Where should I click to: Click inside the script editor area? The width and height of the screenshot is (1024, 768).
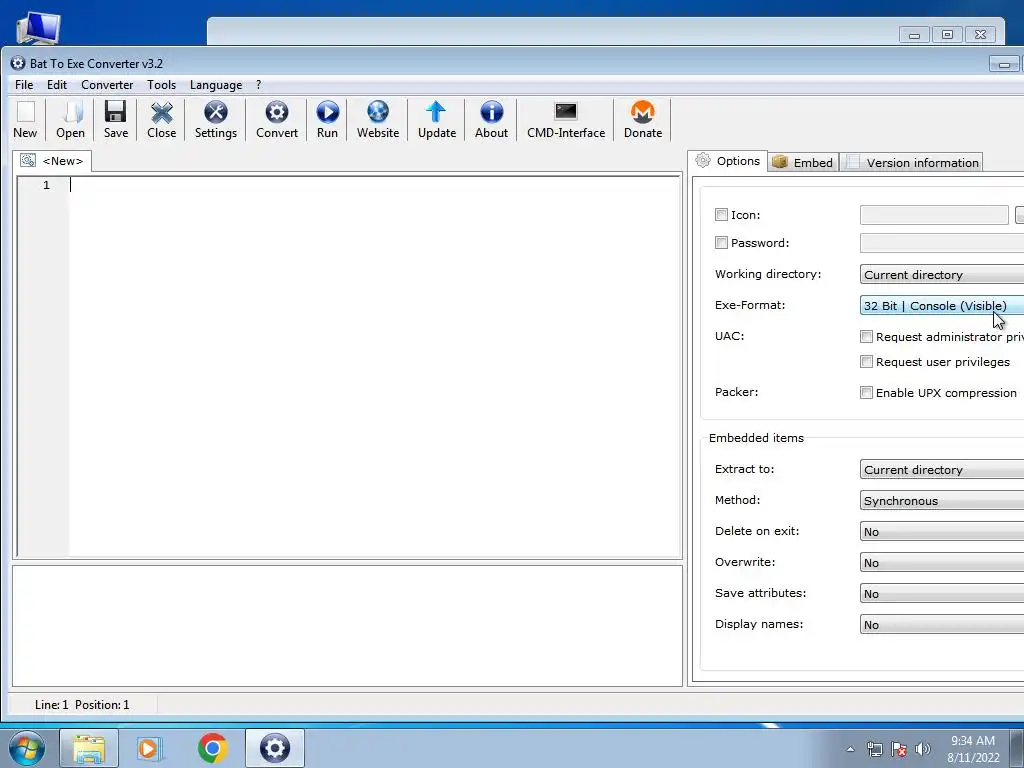(375, 366)
